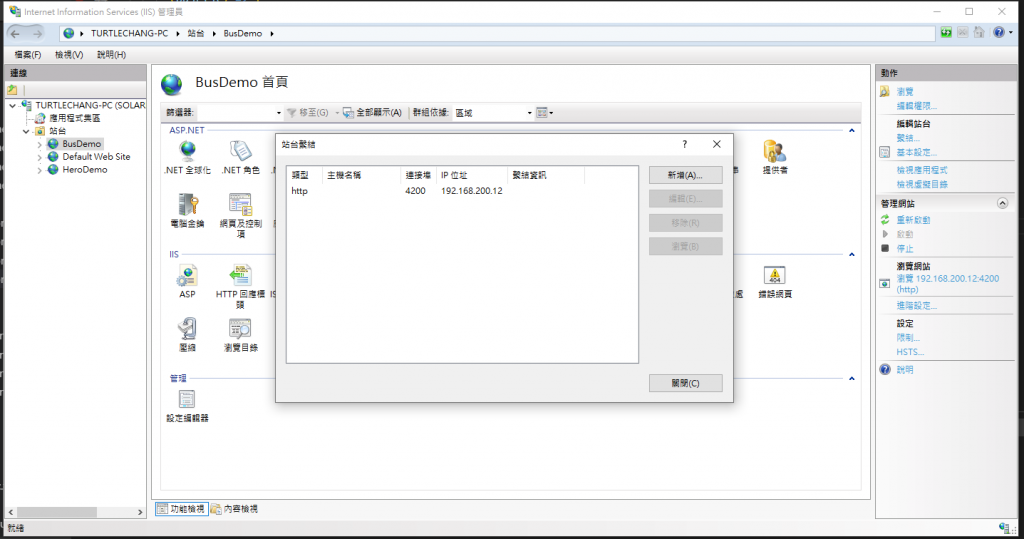Click the black 停止 stop square icon
The height and width of the screenshot is (539, 1024).
coord(885,248)
